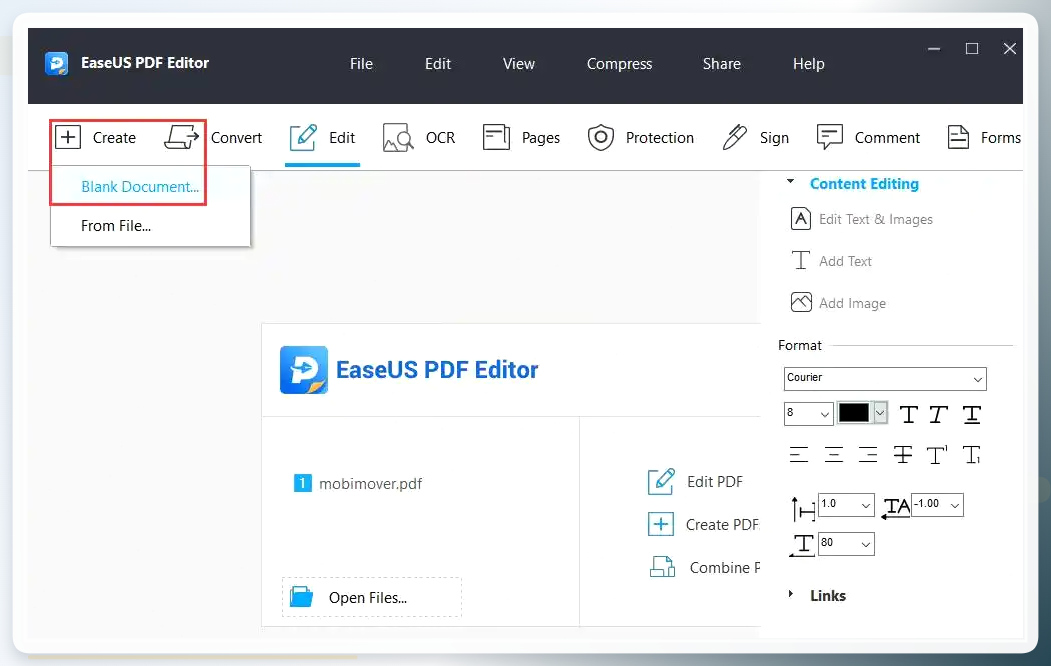
Task: Minimize the EaseUS PDF Editor window
Action: pos(934,48)
